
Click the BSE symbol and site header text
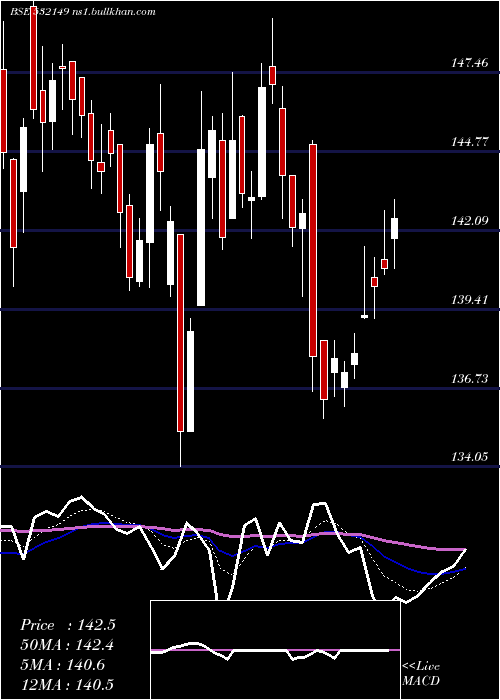click(83, 12)
